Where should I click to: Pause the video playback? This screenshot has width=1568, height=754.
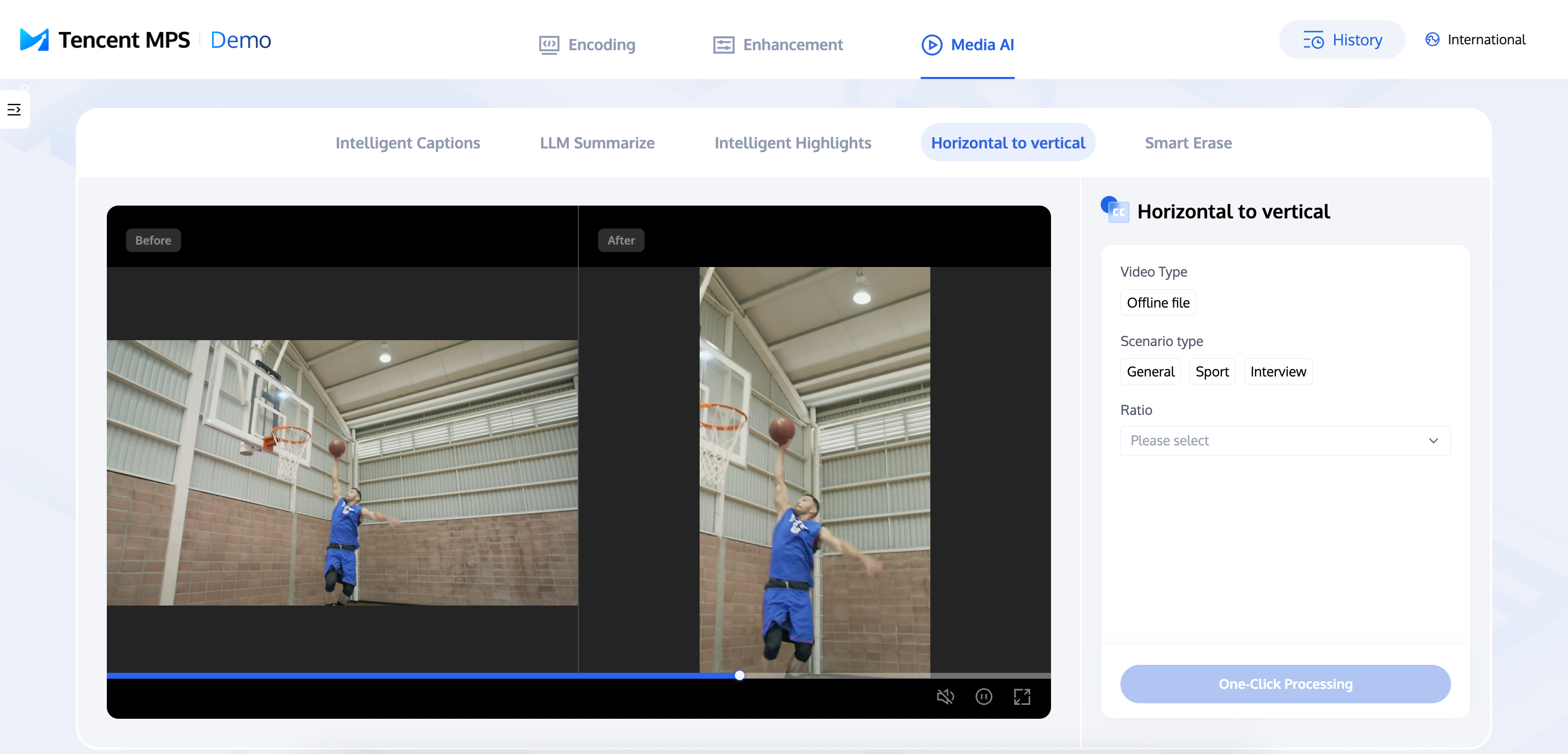tap(984, 696)
